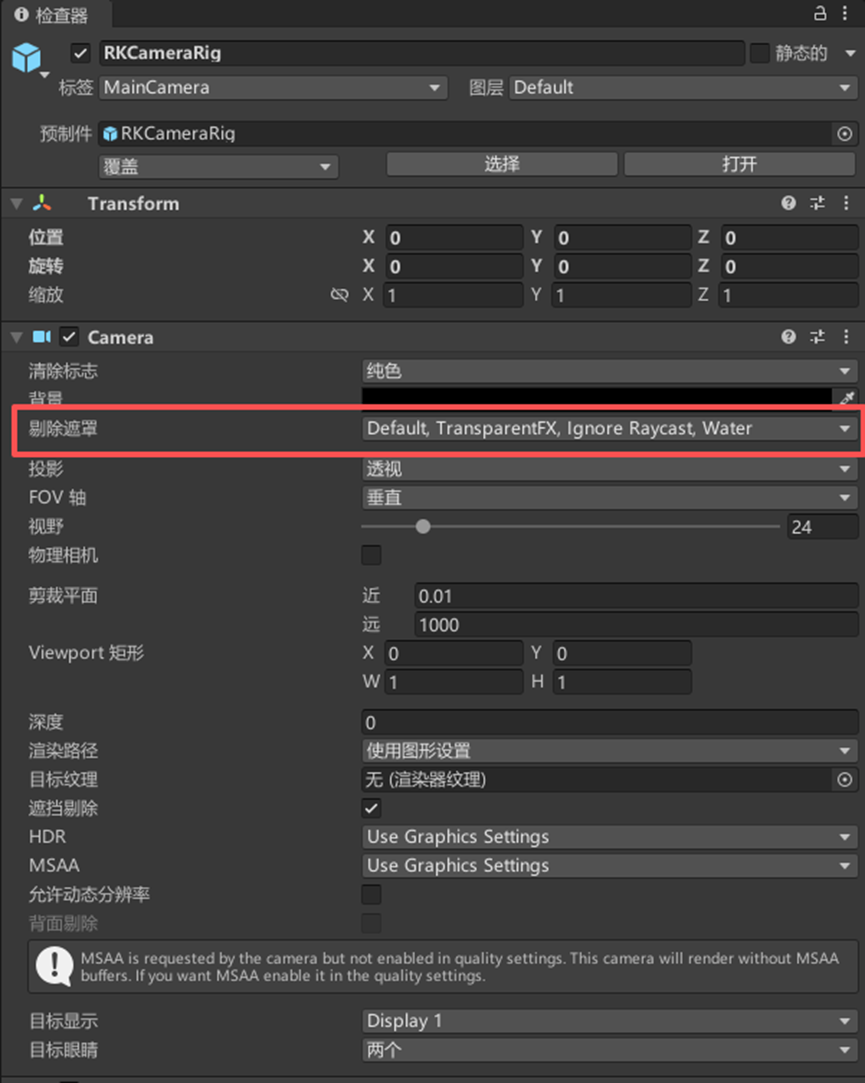Enable the 允许动态分辨率 checkbox
The width and height of the screenshot is (865, 1083).
click(x=371, y=894)
